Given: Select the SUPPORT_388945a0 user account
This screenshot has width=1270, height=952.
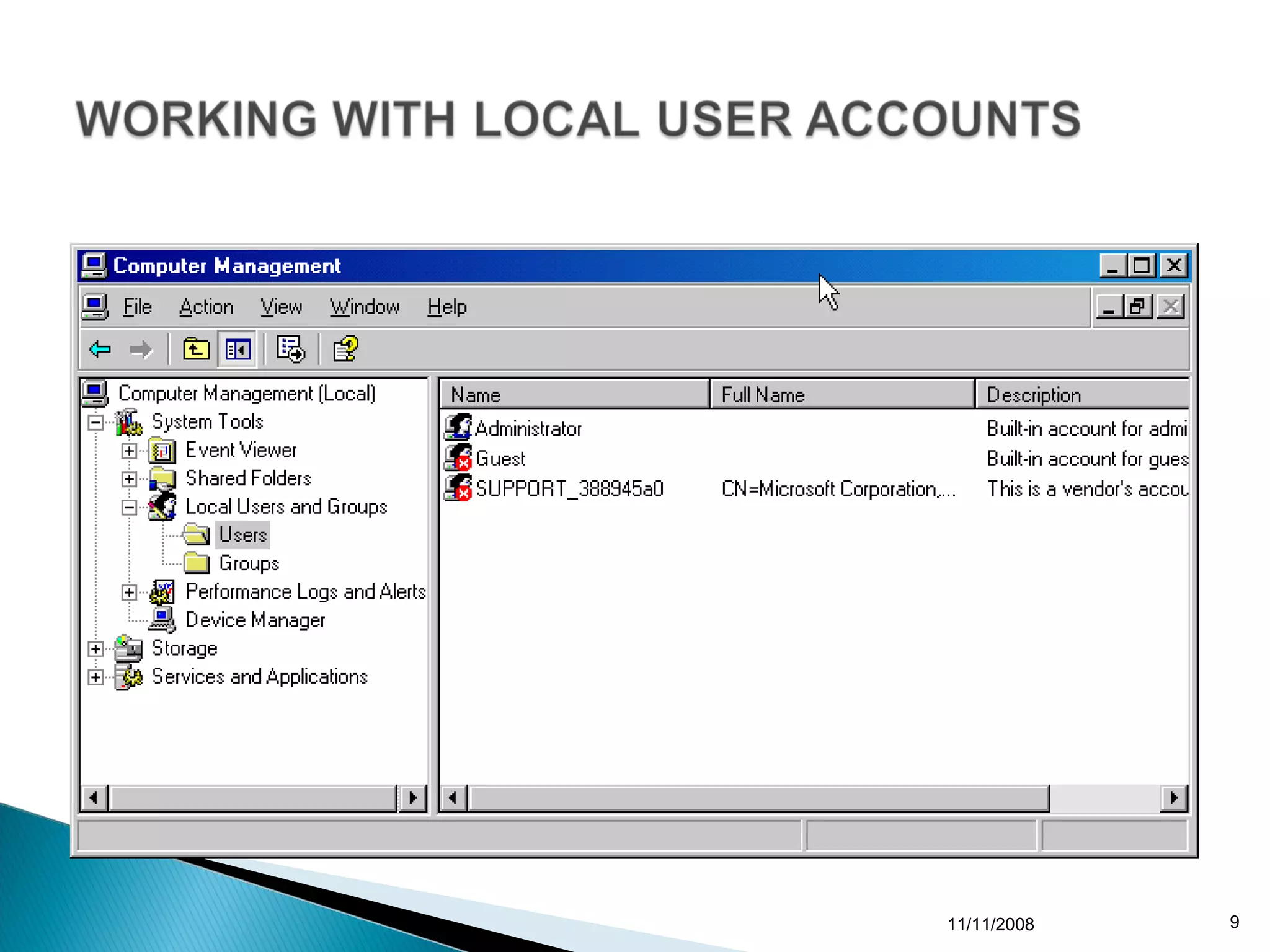Looking at the screenshot, I should (x=569, y=489).
